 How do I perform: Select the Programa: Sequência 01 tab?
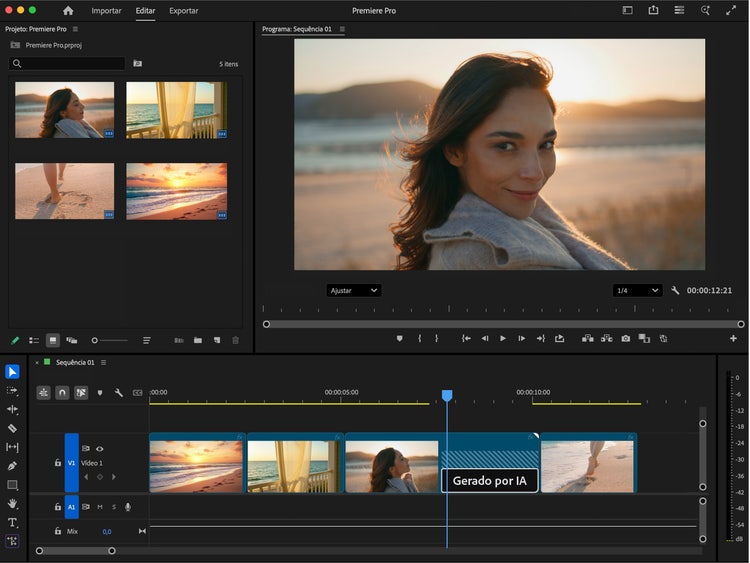click(297, 29)
